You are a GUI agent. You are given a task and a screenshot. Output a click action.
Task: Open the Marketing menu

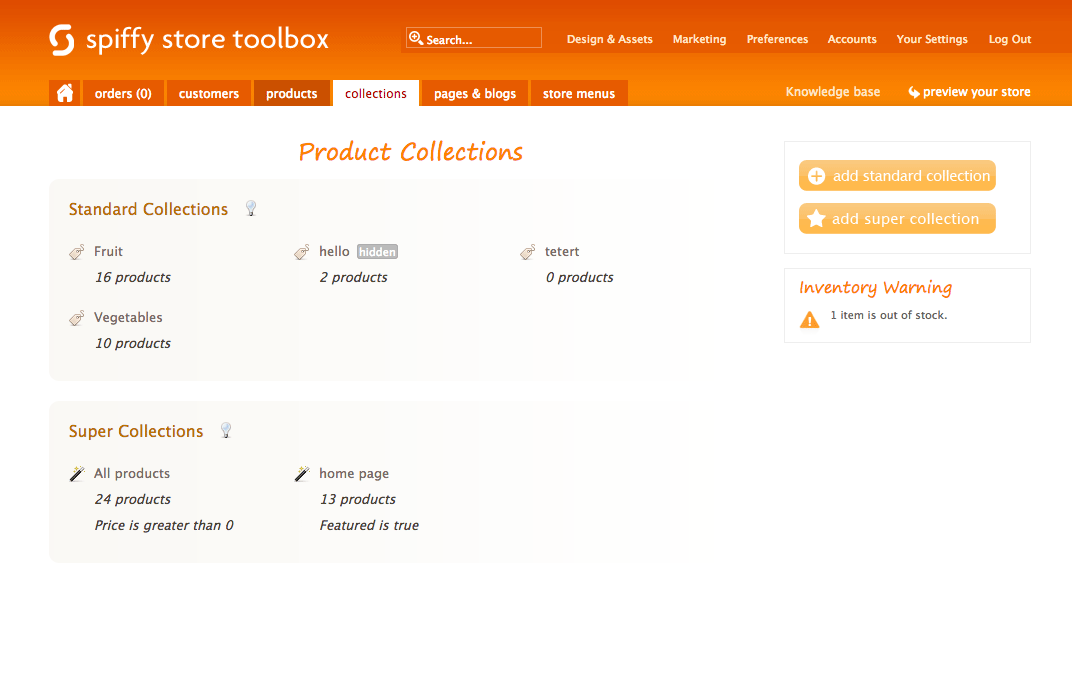699,39
